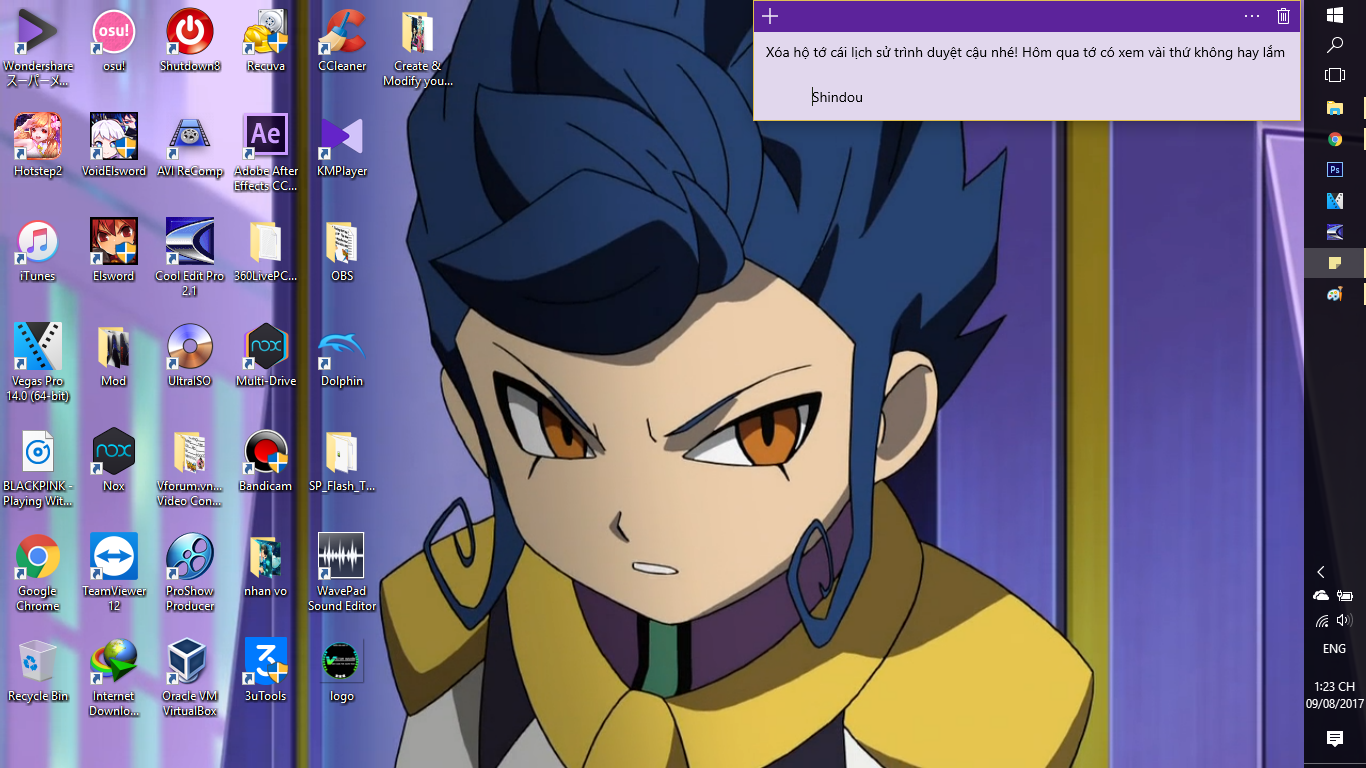The image size is (1366, 768).
Task: Select the Shutdown8 desktop icon
Action: coord(190,41)
